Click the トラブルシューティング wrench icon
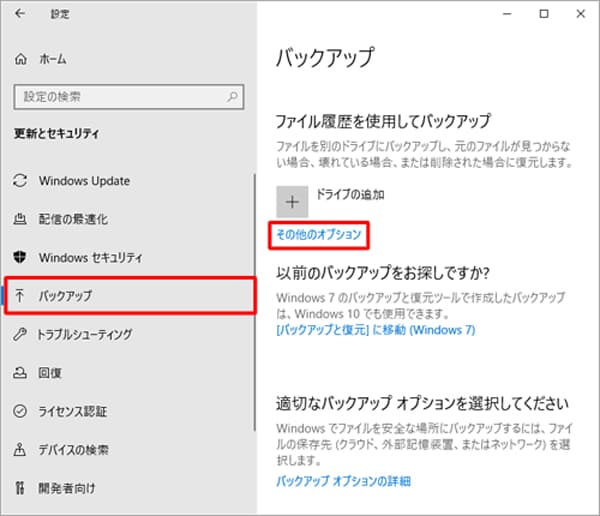The image size is (600, 516). pyautogui.click(x=20, y=334)
